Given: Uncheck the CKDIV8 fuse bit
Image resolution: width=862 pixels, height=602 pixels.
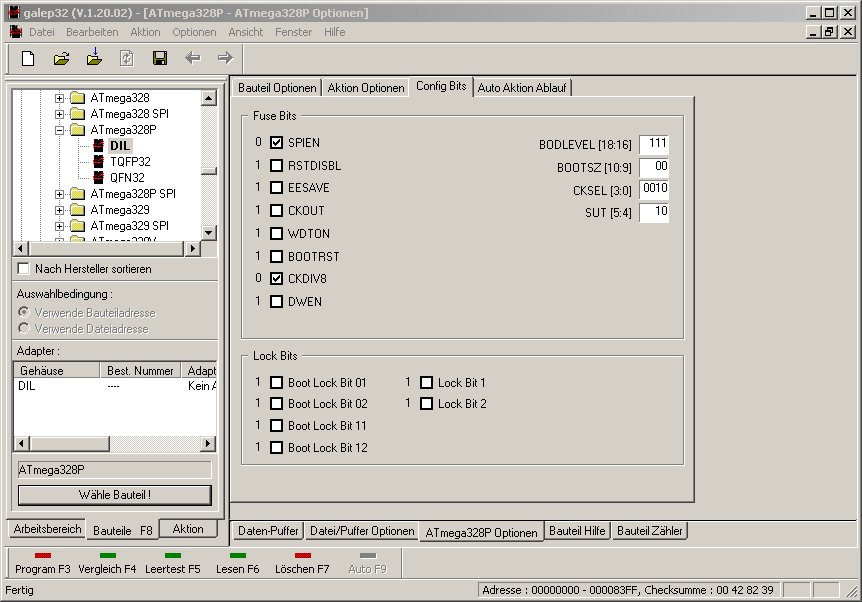Looking at the screenshot, I should (277, 279).
